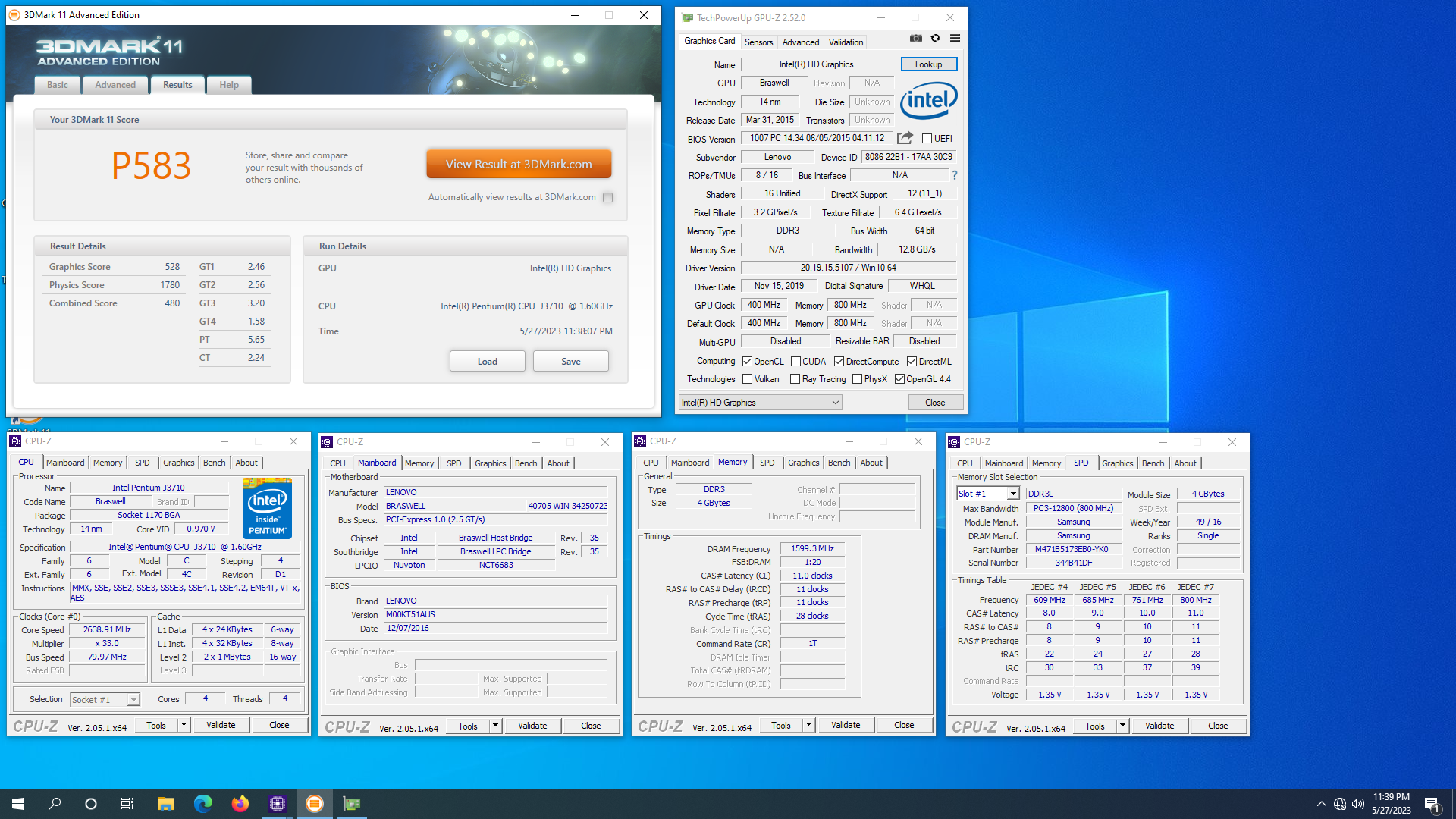This screenshot has height=819, width=1456.
Task: Toggle the DirectCompute checkbox
Action: 839,362
